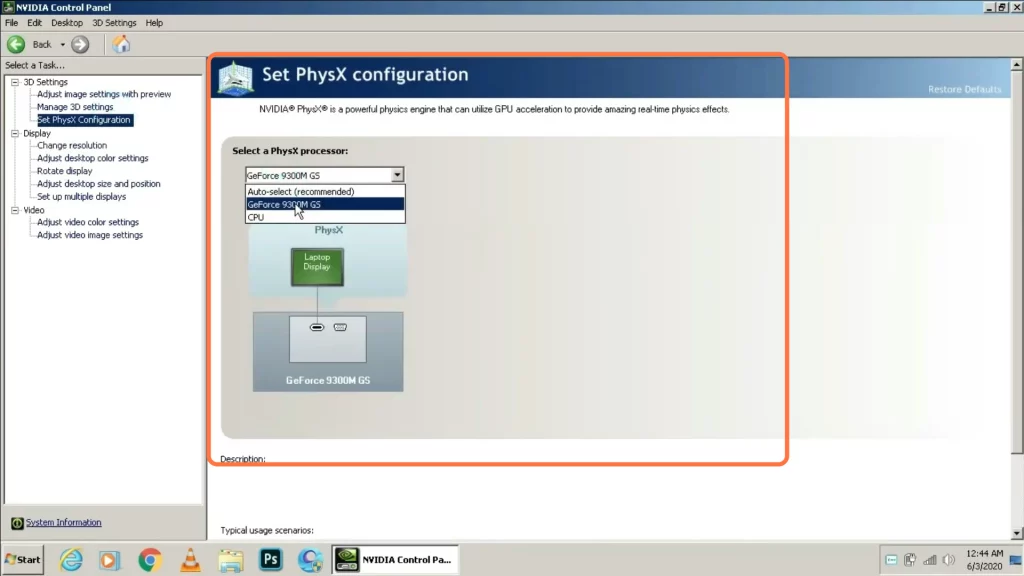Click the Show Desktop button in tray
Viewport: 1024px width, 576px height.
click(x=1016, y=560)
